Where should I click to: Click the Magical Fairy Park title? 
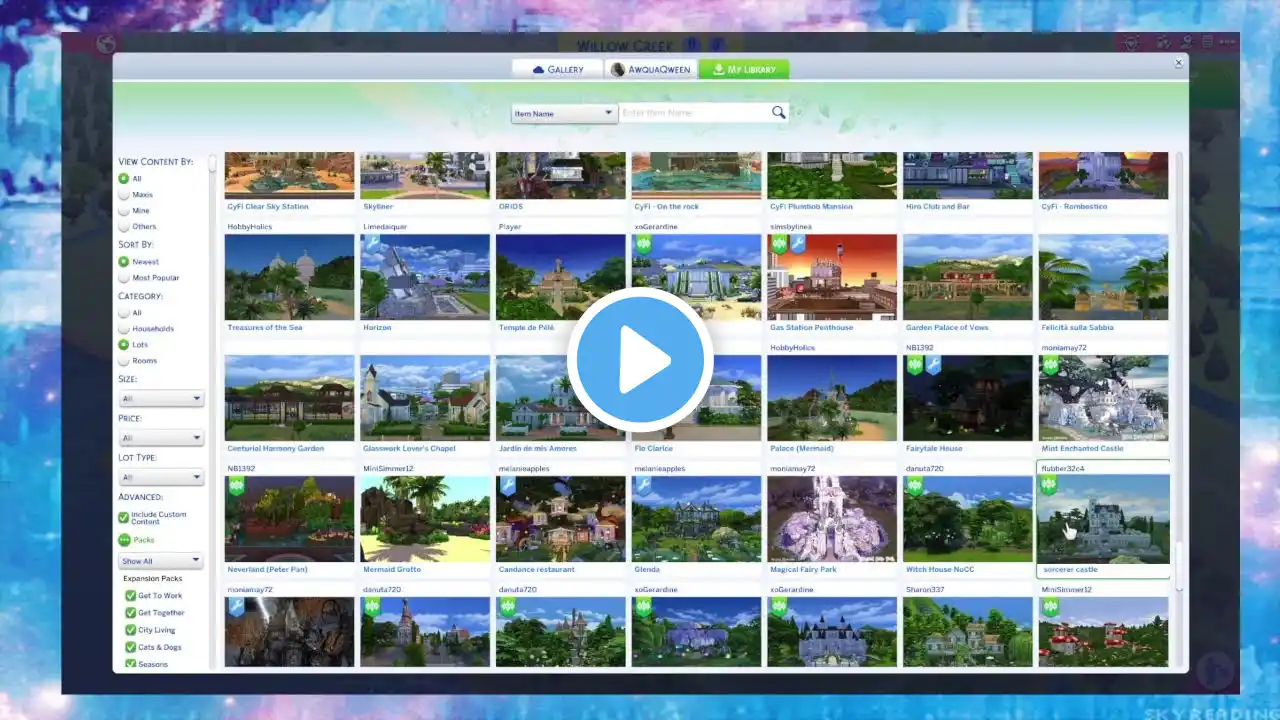(x=803, y=570)
